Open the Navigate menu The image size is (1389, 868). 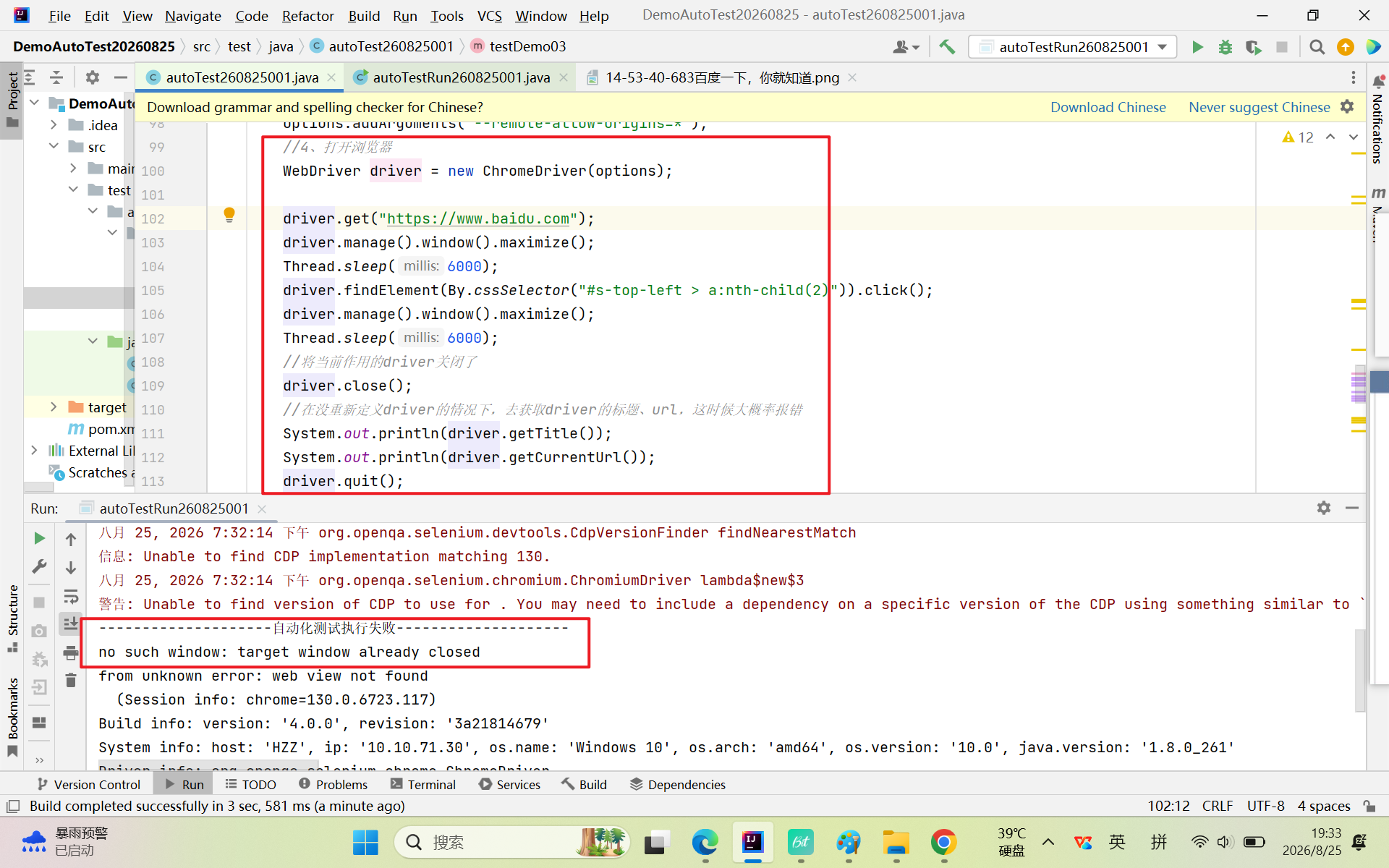tap(192, 15)
